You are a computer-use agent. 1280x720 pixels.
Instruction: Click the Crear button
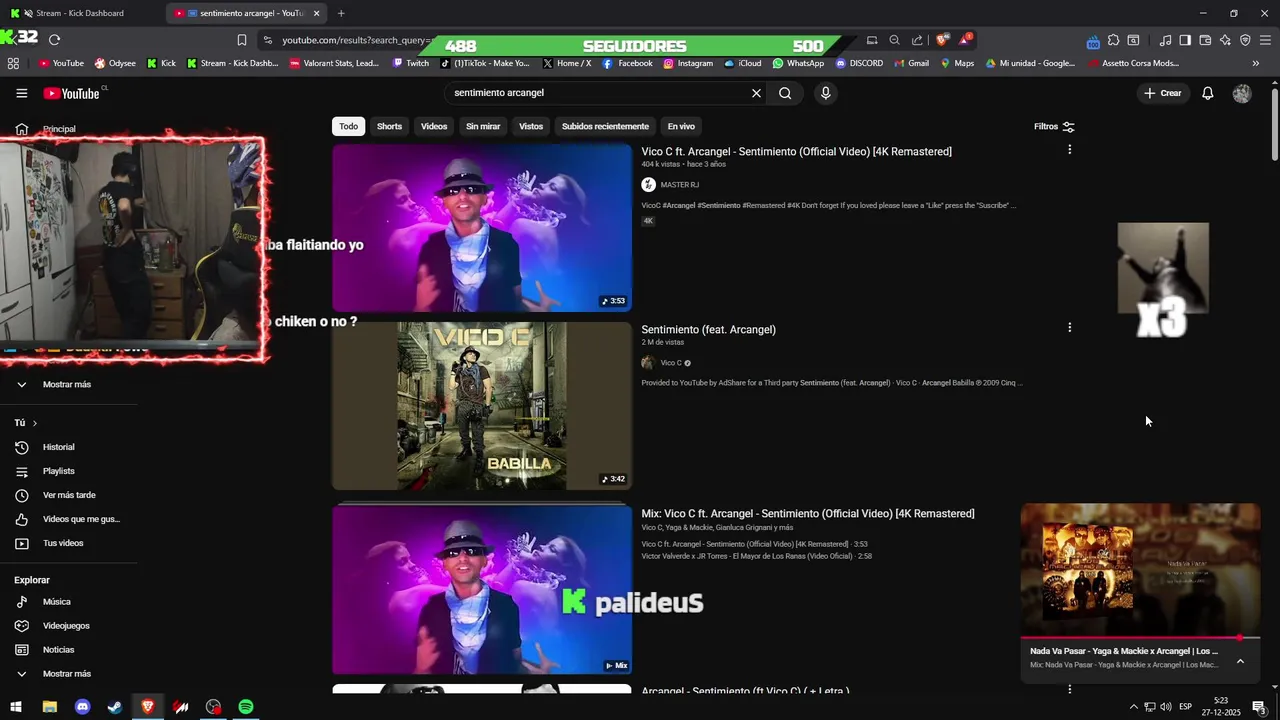1163,93
